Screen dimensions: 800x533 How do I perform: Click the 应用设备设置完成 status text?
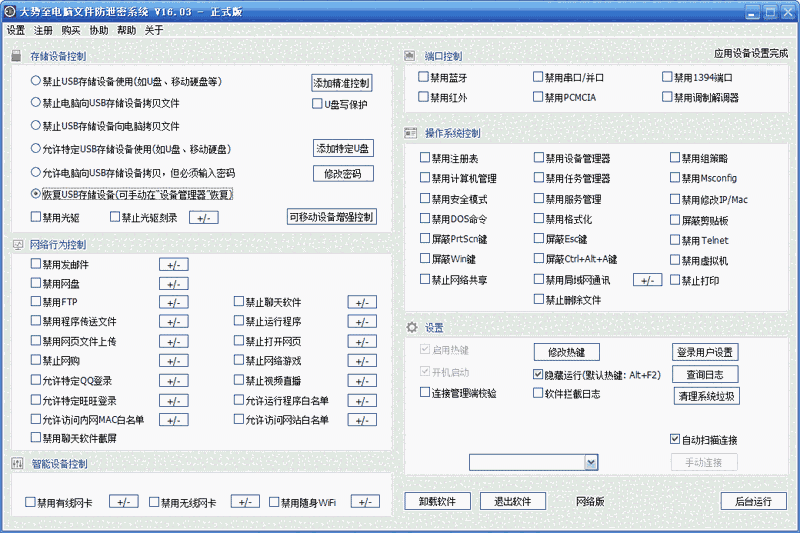(x=751, y=53)
